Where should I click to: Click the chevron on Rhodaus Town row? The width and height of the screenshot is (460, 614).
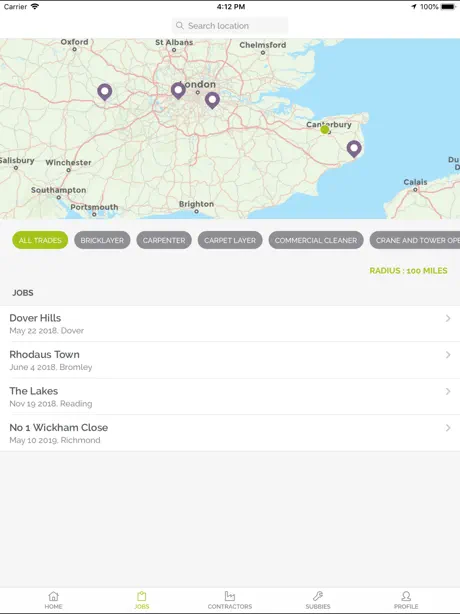click(448, 355)
